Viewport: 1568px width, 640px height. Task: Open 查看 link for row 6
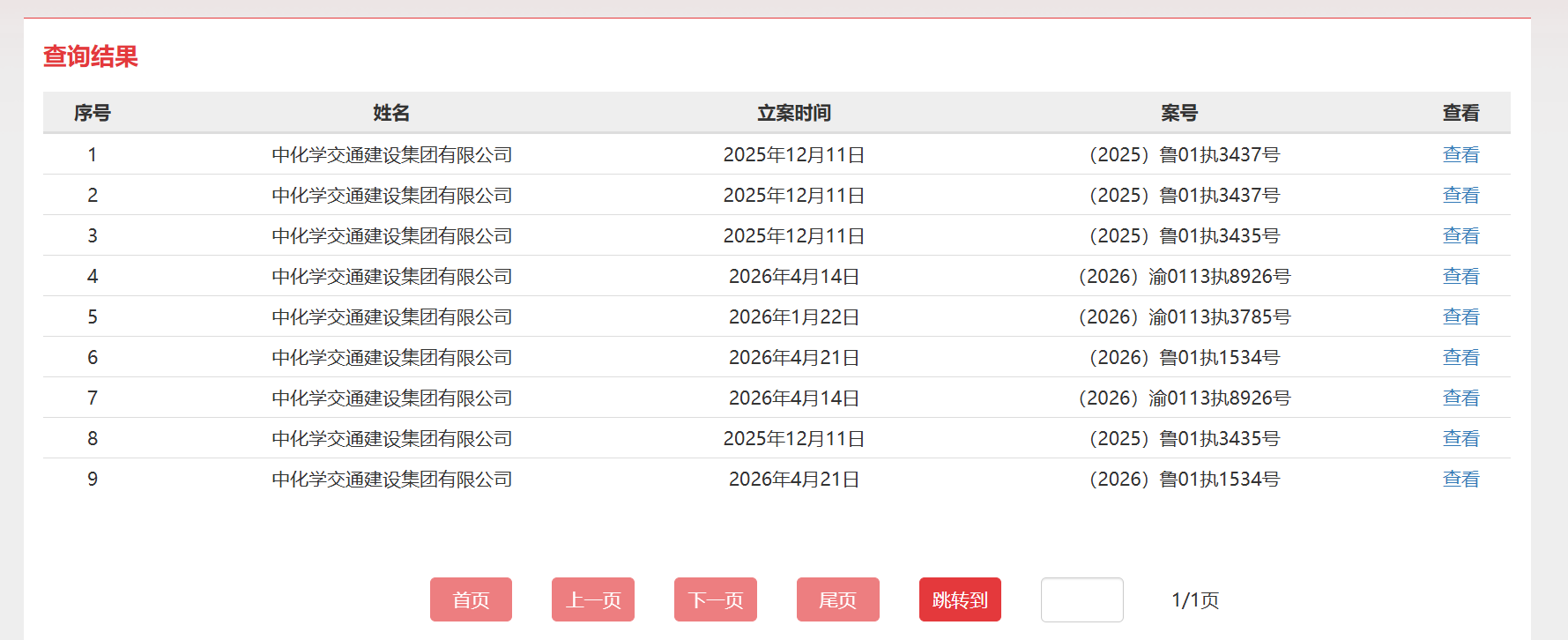pos(1460,357)
